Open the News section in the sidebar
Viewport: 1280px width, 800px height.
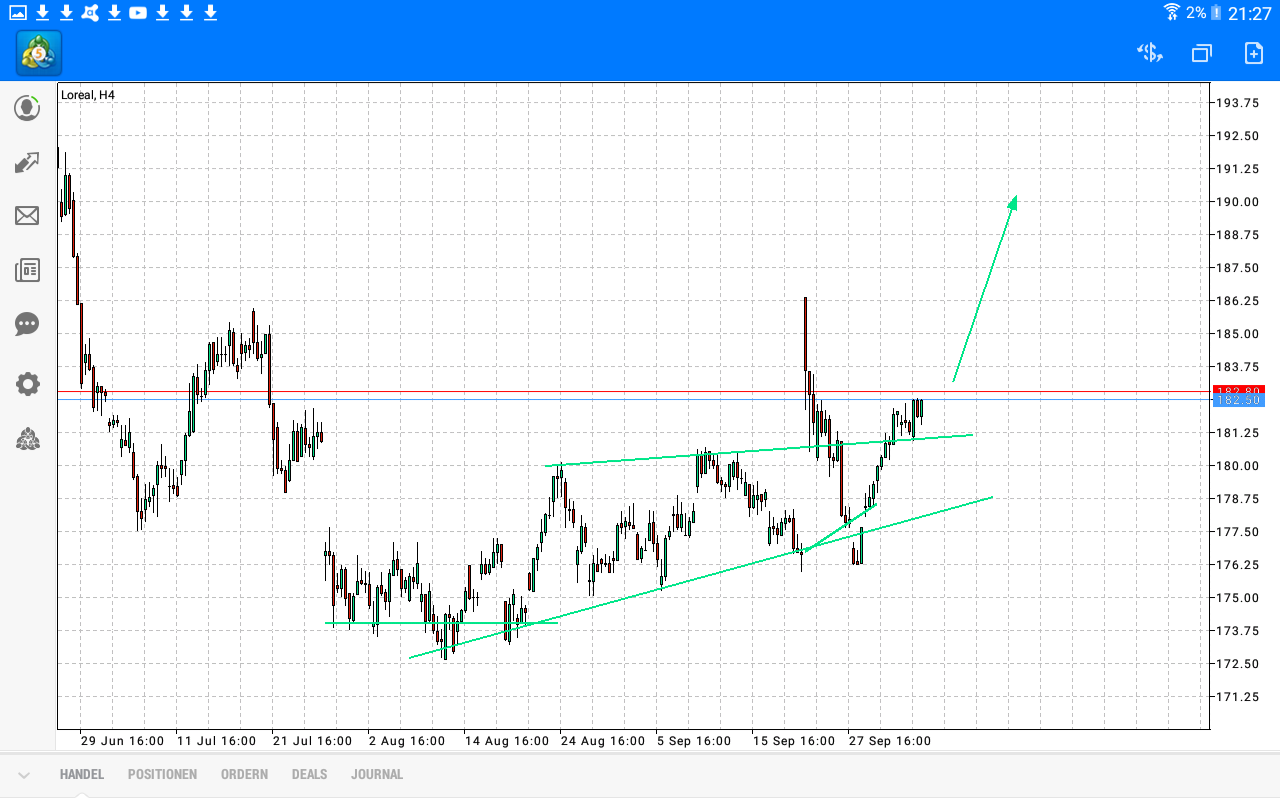click(27, 269)
